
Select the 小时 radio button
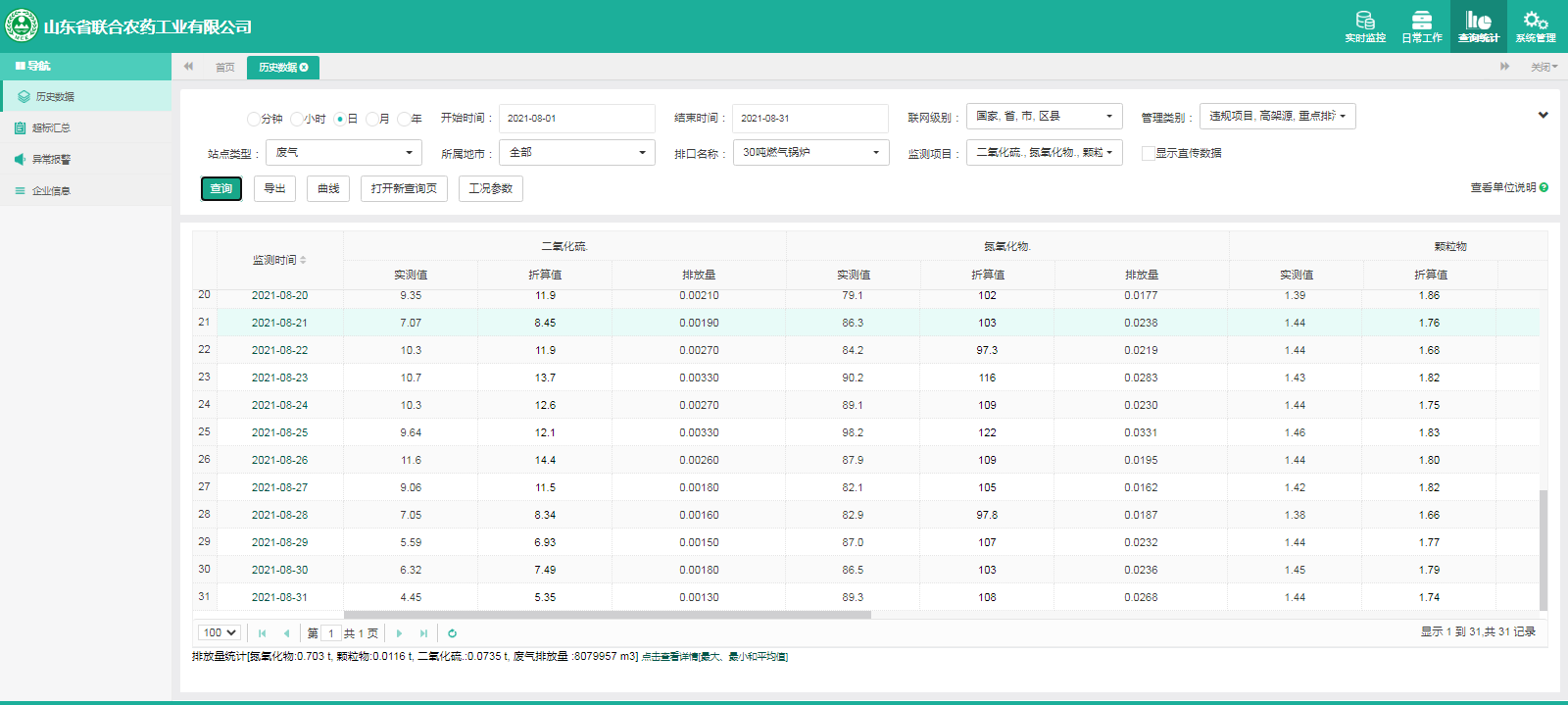[297, 119]
